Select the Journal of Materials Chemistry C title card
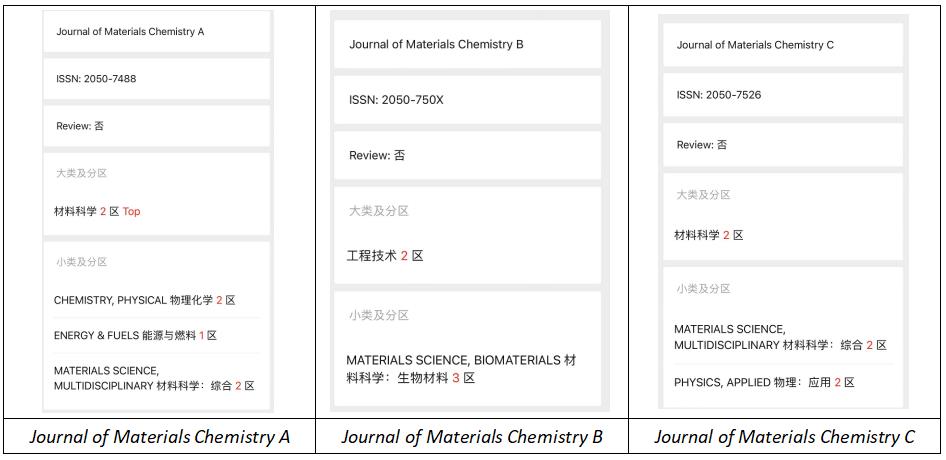The image size is (946, 460). point(783,45)
